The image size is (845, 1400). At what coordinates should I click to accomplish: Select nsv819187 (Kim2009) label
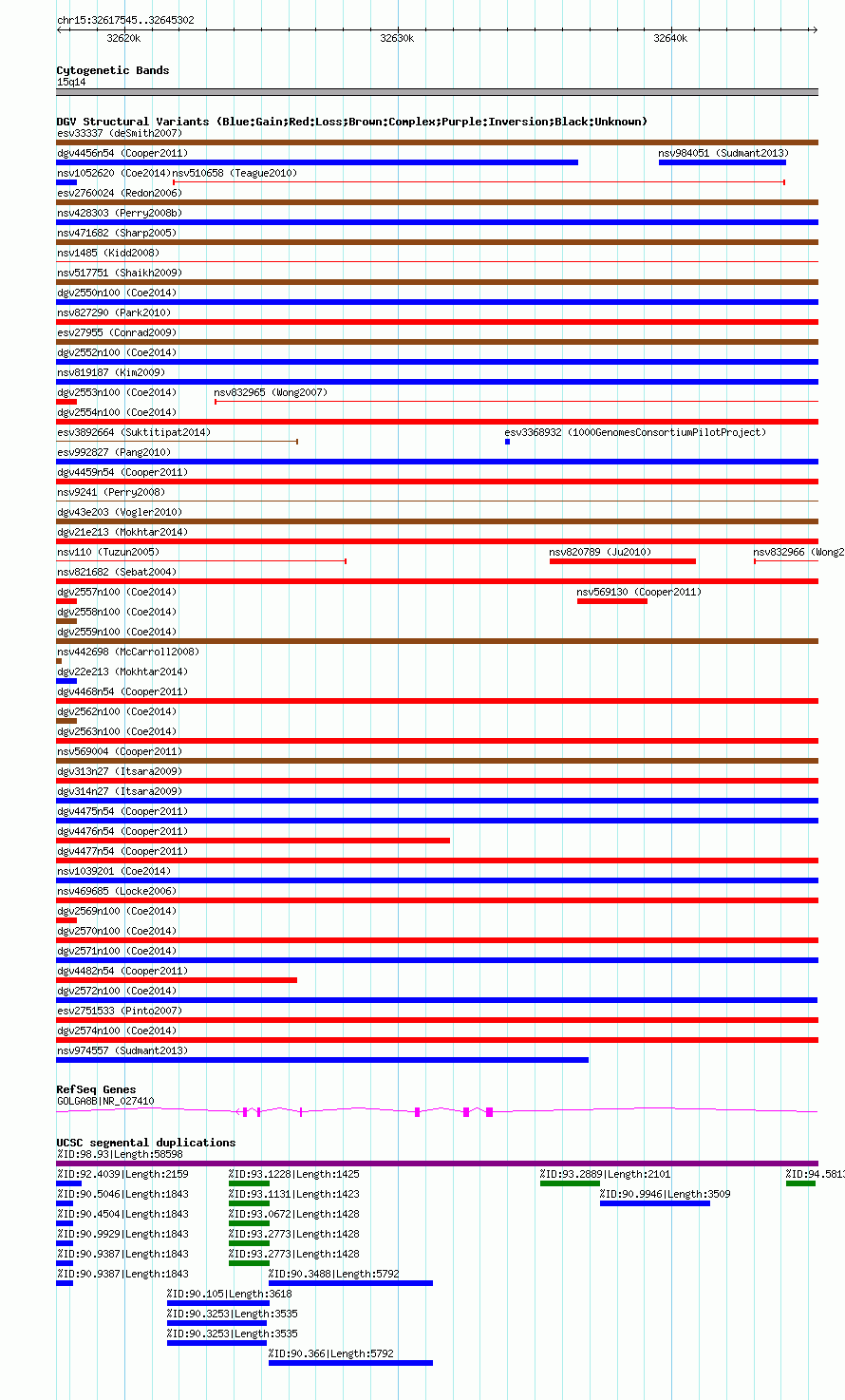click(111, 372)
